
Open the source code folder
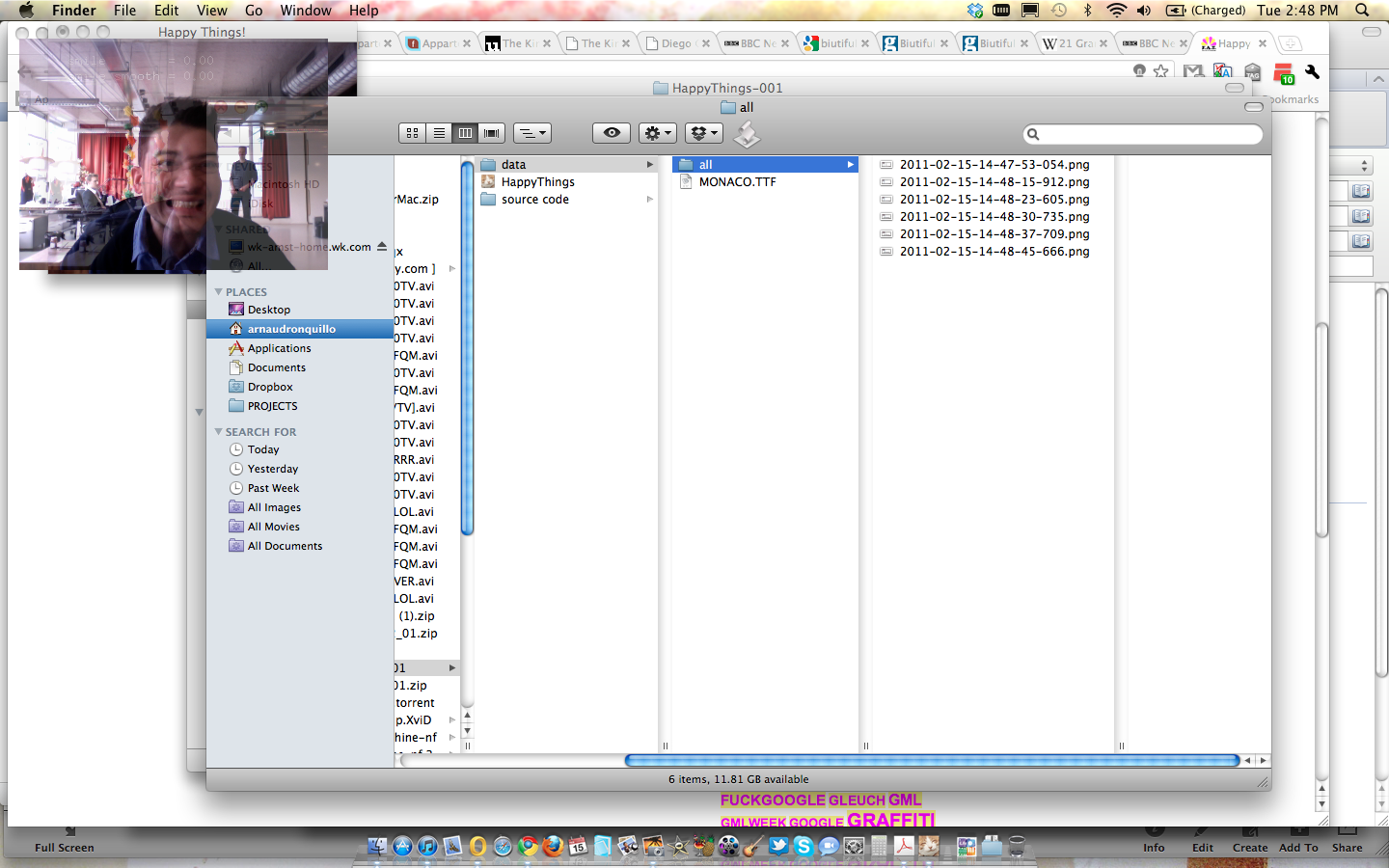[535, 200]
